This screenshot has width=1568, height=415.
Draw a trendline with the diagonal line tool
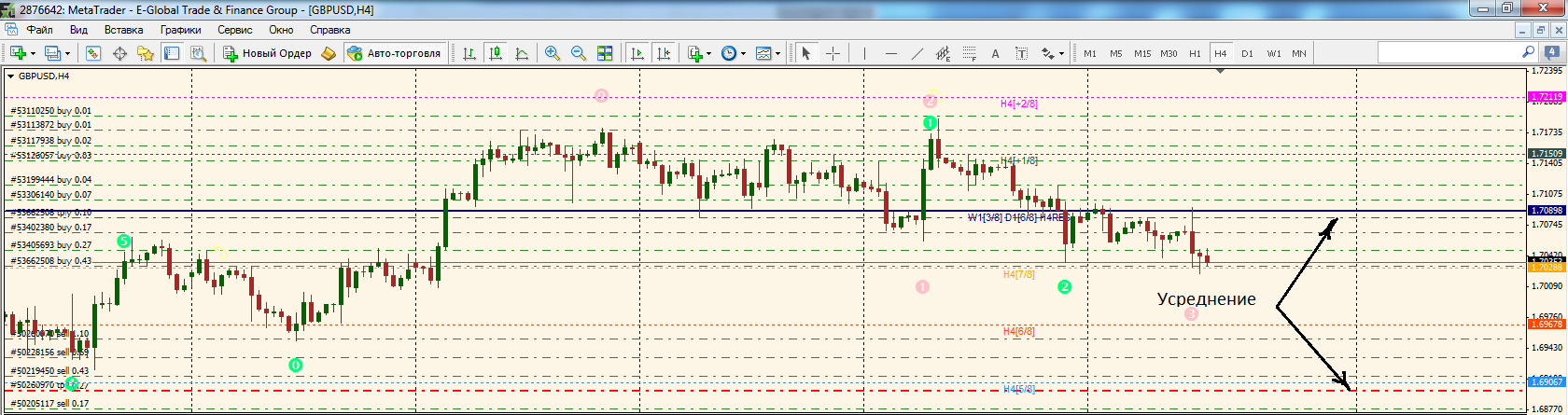917,53
